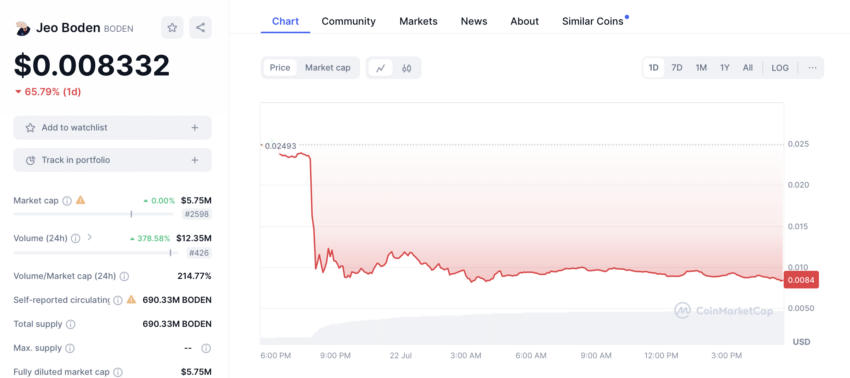Screen dimensions: 850x378
Task: Switch chart to Market cap
Action: 327,68
